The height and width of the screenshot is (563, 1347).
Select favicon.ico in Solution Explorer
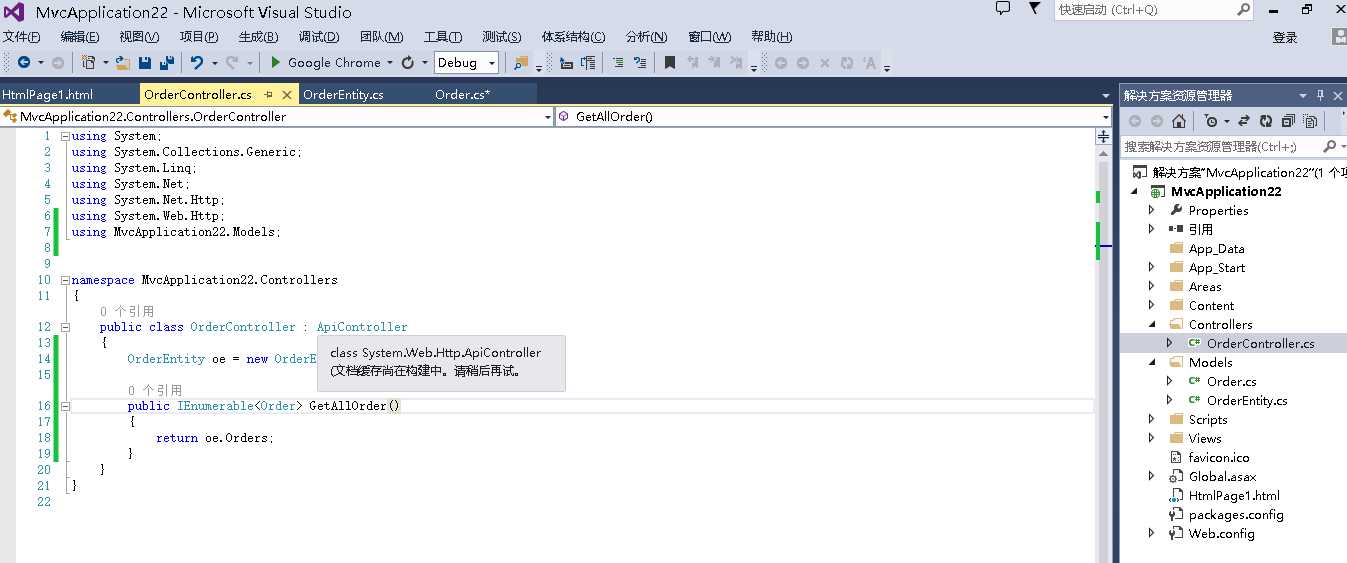1219,458
